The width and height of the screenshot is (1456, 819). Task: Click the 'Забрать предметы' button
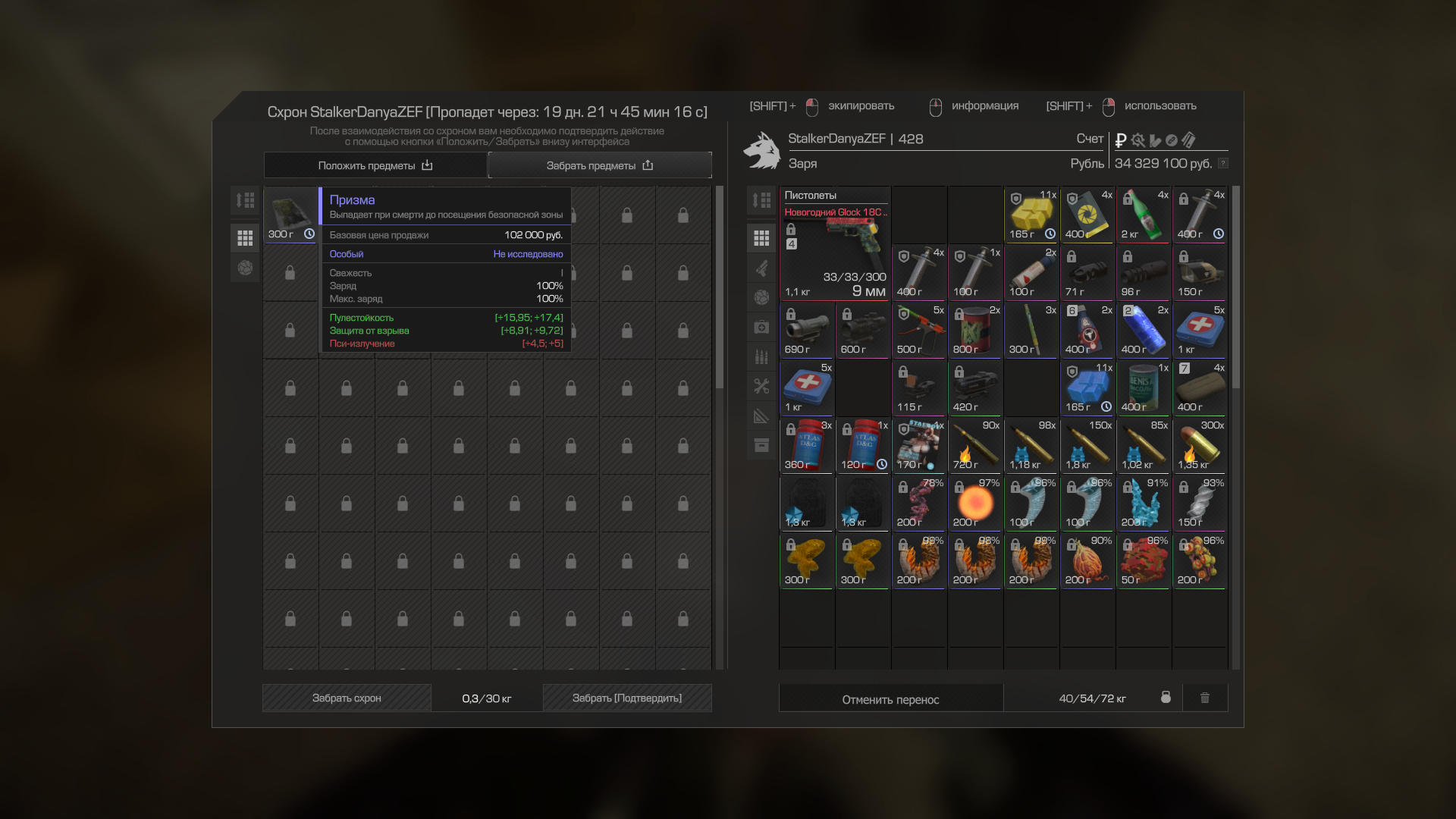[600, 165]
